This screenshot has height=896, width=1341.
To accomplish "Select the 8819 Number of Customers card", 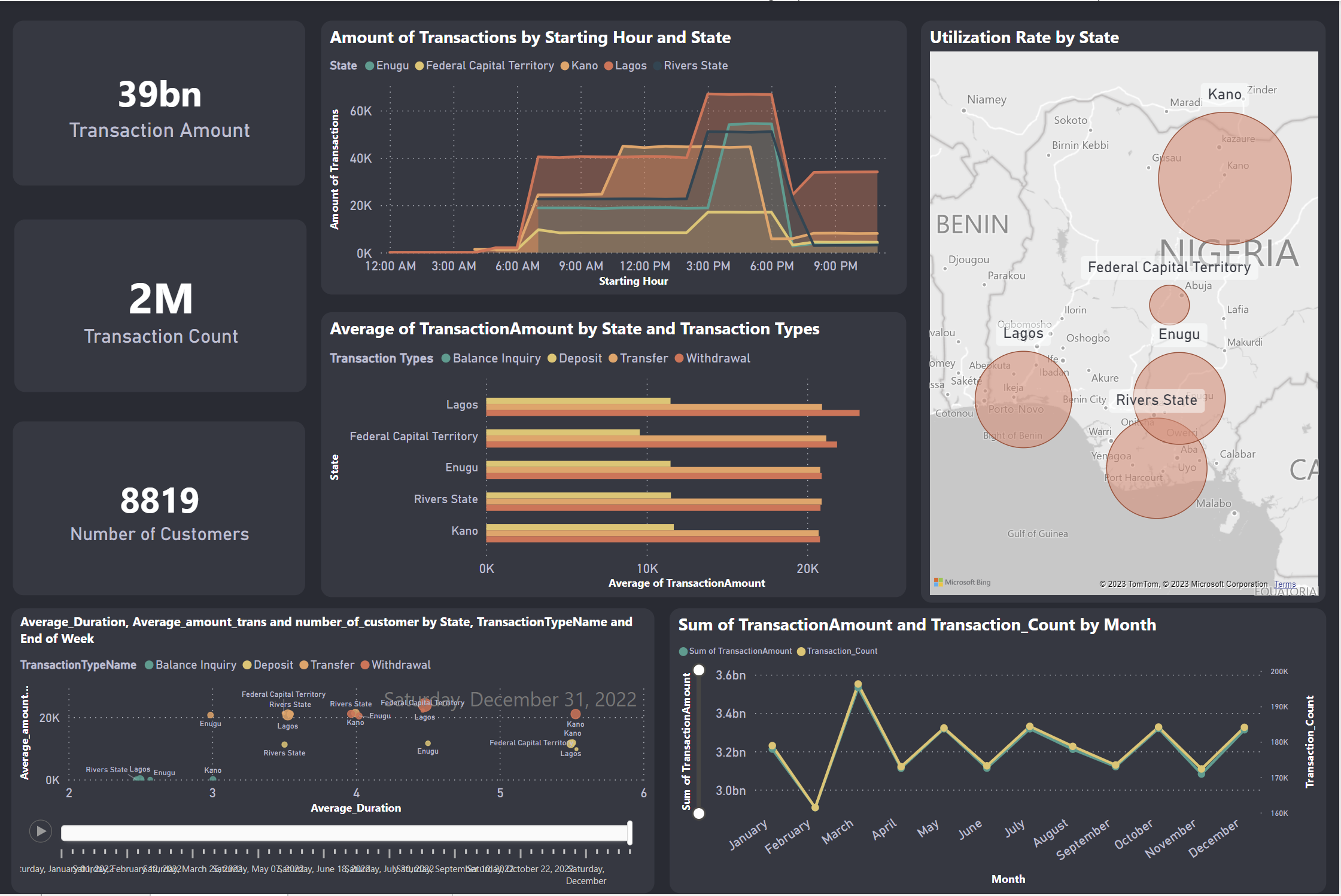I will point(159,508).
